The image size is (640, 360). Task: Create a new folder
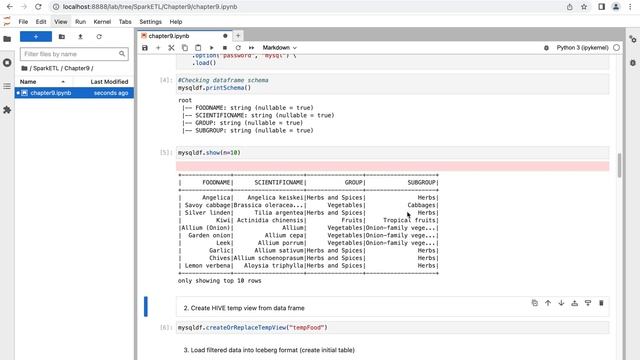coord(62,37)
